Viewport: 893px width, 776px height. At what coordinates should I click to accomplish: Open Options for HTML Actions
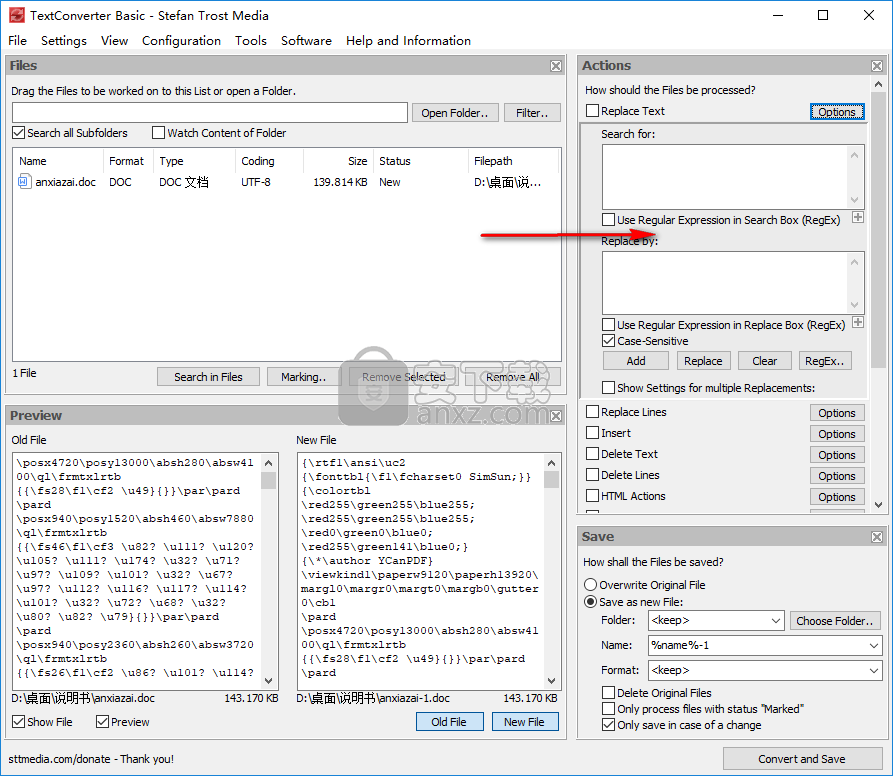tap(837, 497)
